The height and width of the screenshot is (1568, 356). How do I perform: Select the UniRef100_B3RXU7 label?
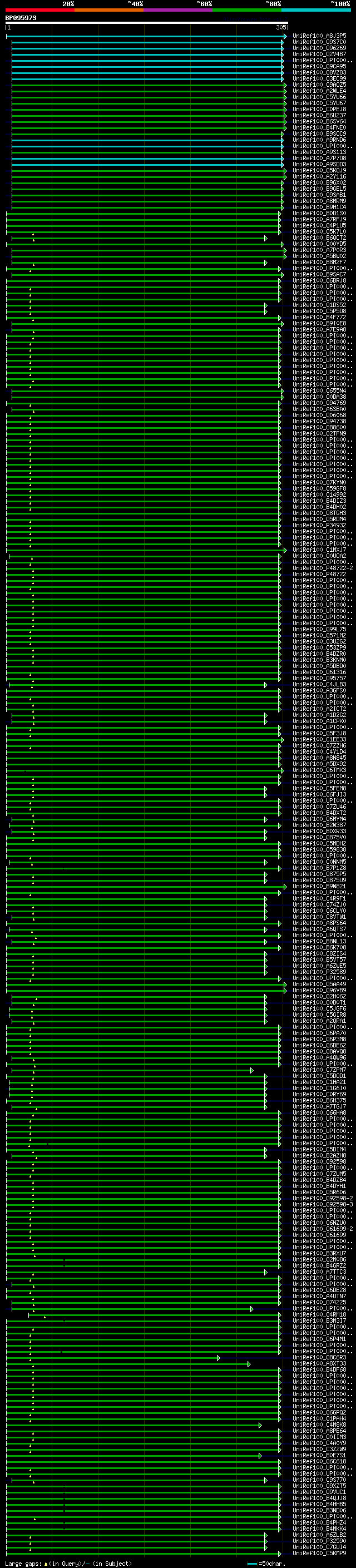[319, 1253]
